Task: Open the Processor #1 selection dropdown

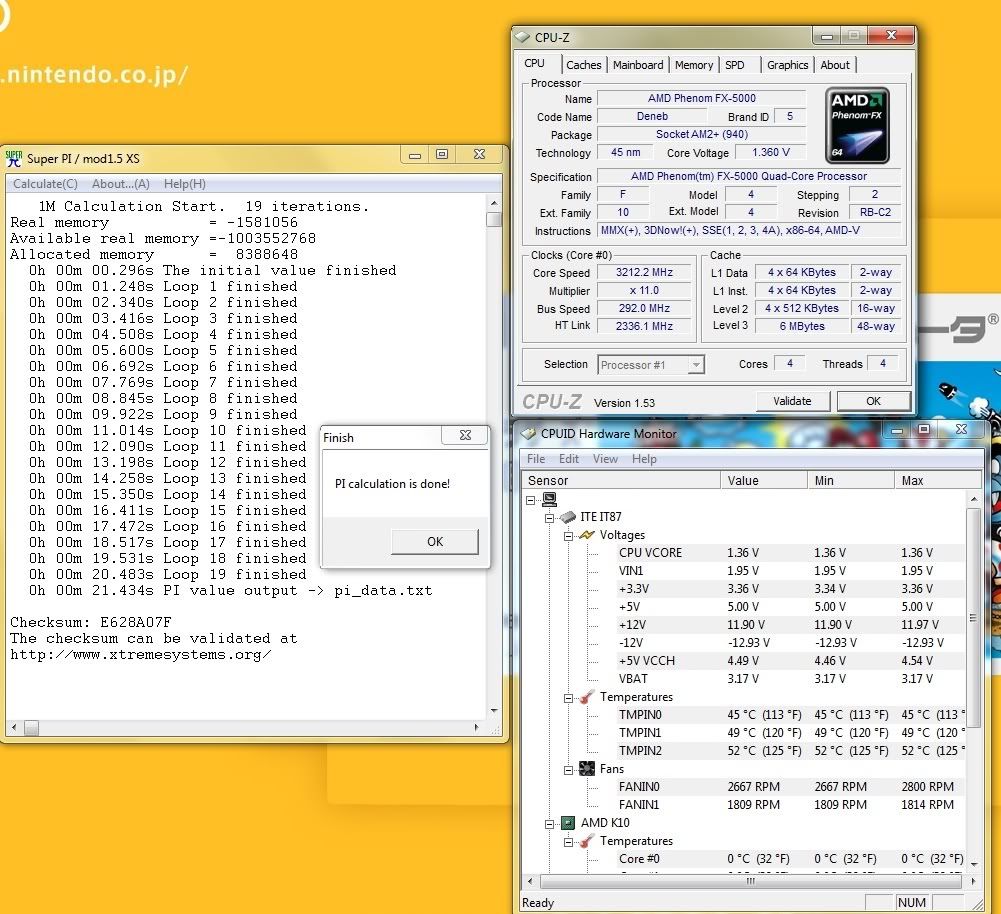Action: [696, 364]
